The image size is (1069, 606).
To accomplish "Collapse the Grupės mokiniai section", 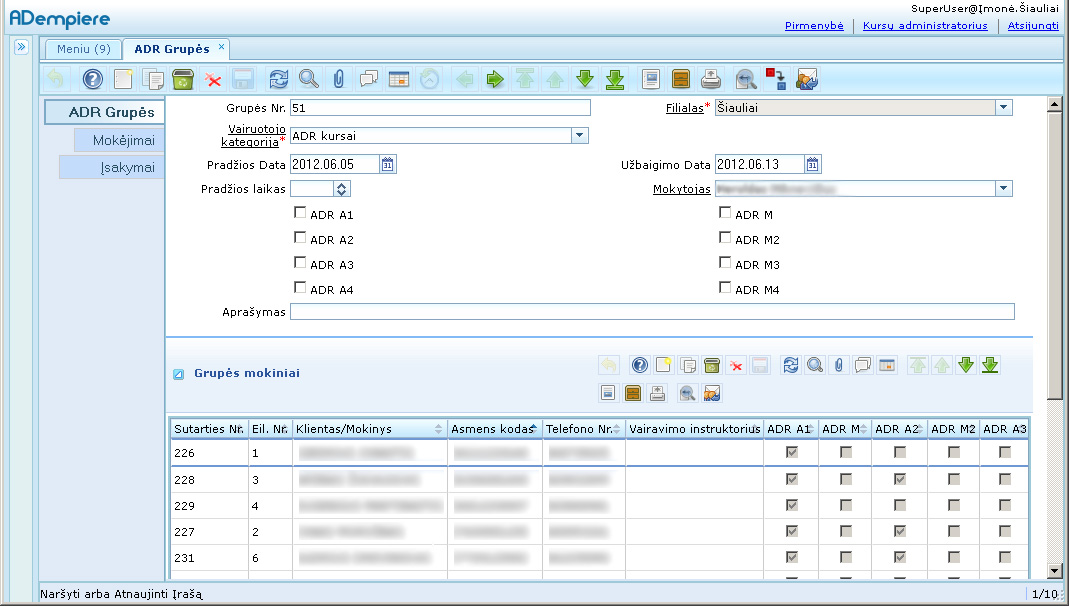I will pyautogui.click(x=179, y=374).
